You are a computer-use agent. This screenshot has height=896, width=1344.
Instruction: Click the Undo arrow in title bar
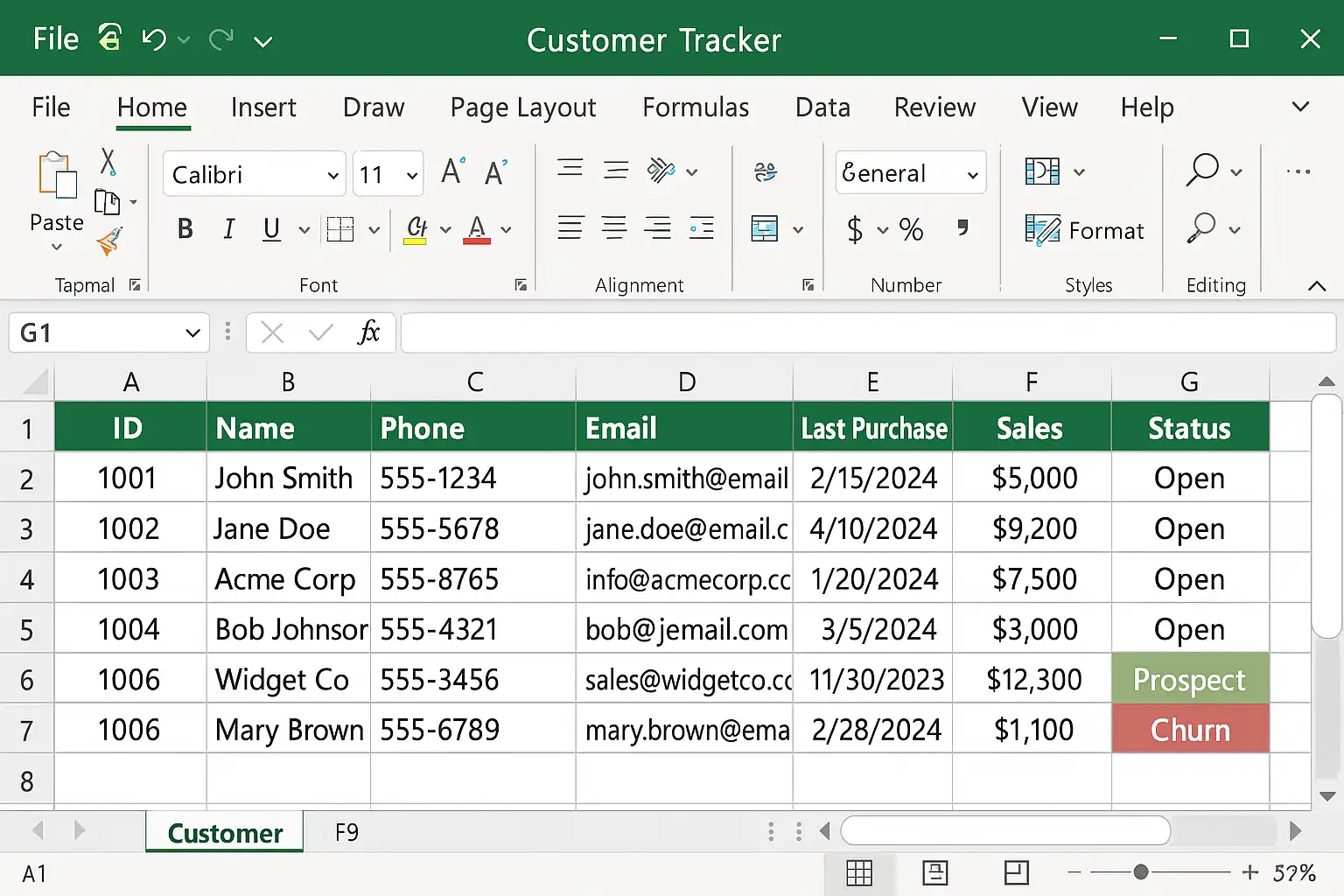point(154,39)
